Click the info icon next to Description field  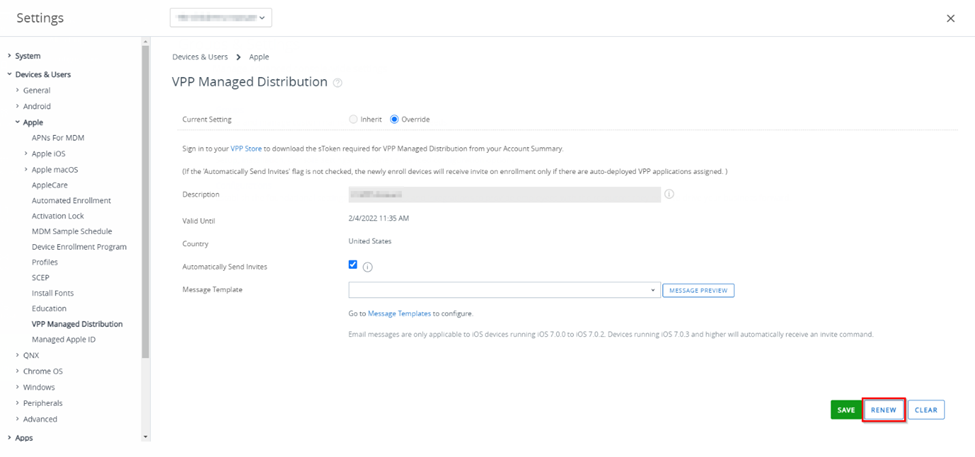coord(669,194)
